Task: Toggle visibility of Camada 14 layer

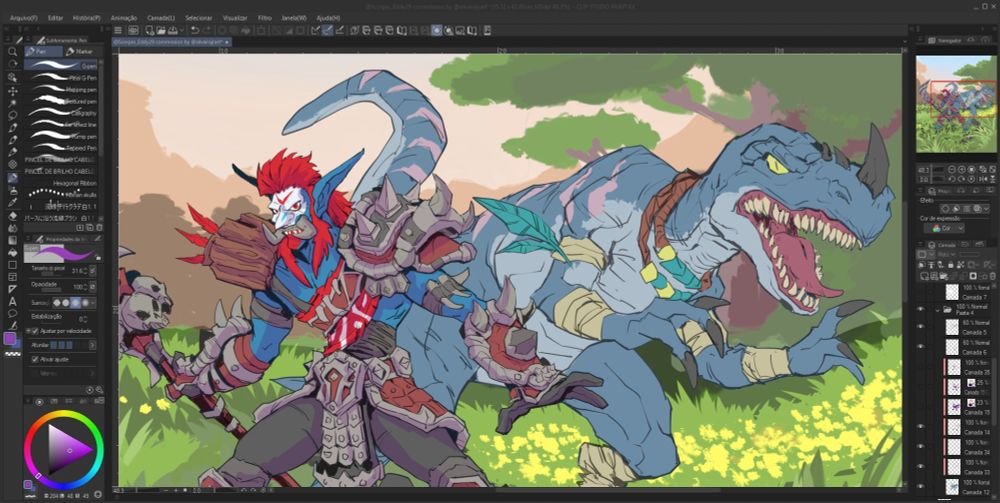Action: click(x=920, y=426)
